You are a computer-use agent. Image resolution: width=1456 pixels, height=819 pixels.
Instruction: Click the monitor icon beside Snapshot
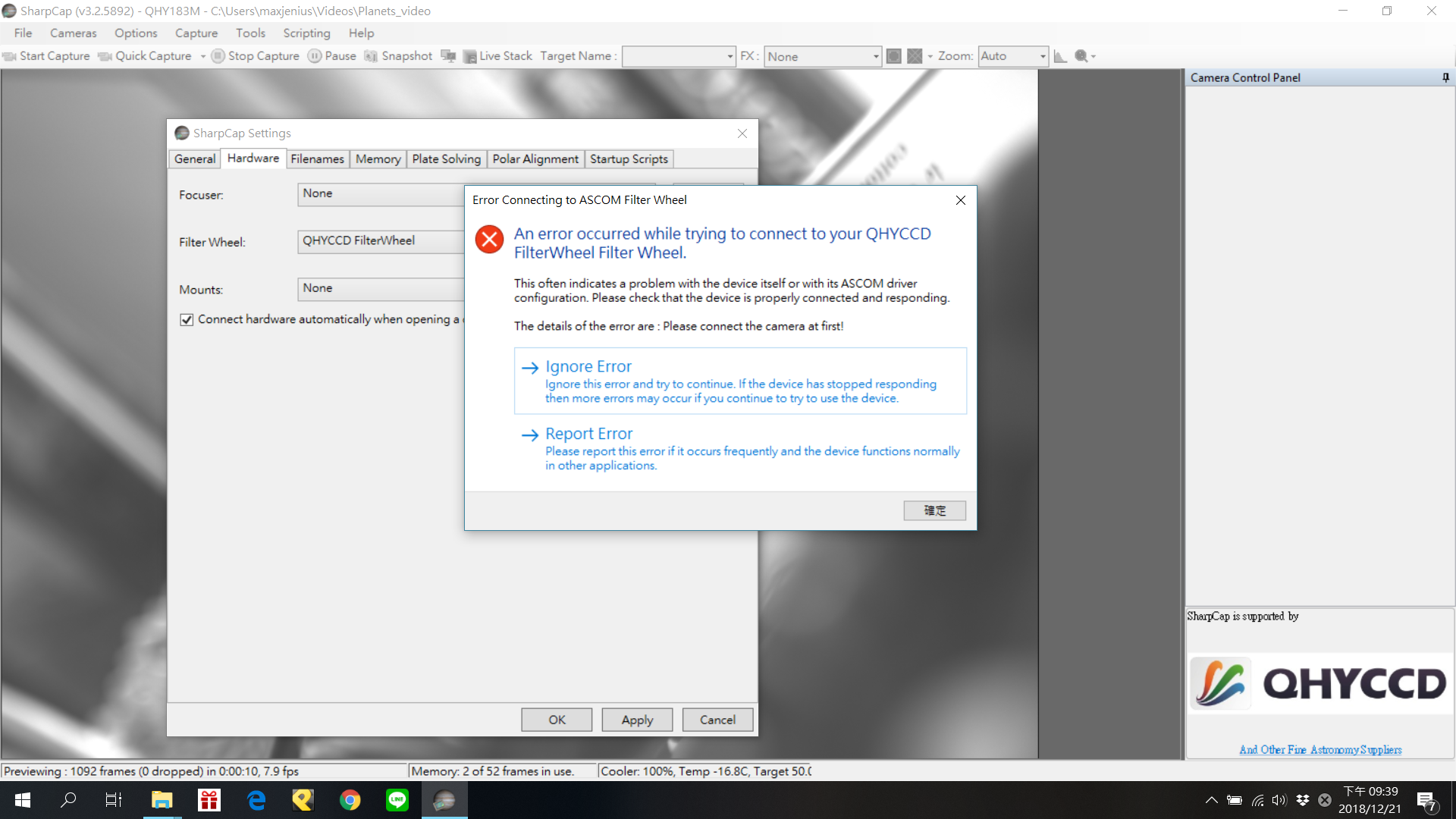[x=448, y=56]
